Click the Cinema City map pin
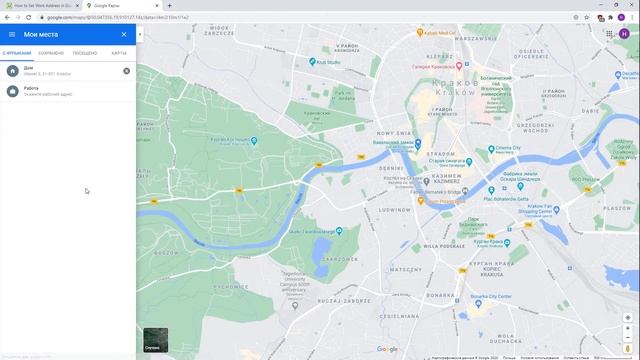The height and width of the screenshot is (360, 640). pos(491,149)
